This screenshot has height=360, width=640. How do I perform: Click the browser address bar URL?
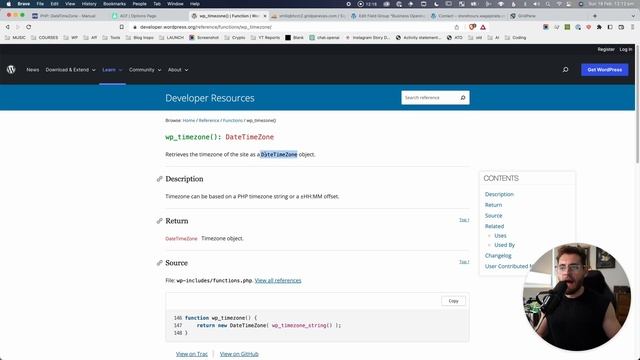click(206, 27)
